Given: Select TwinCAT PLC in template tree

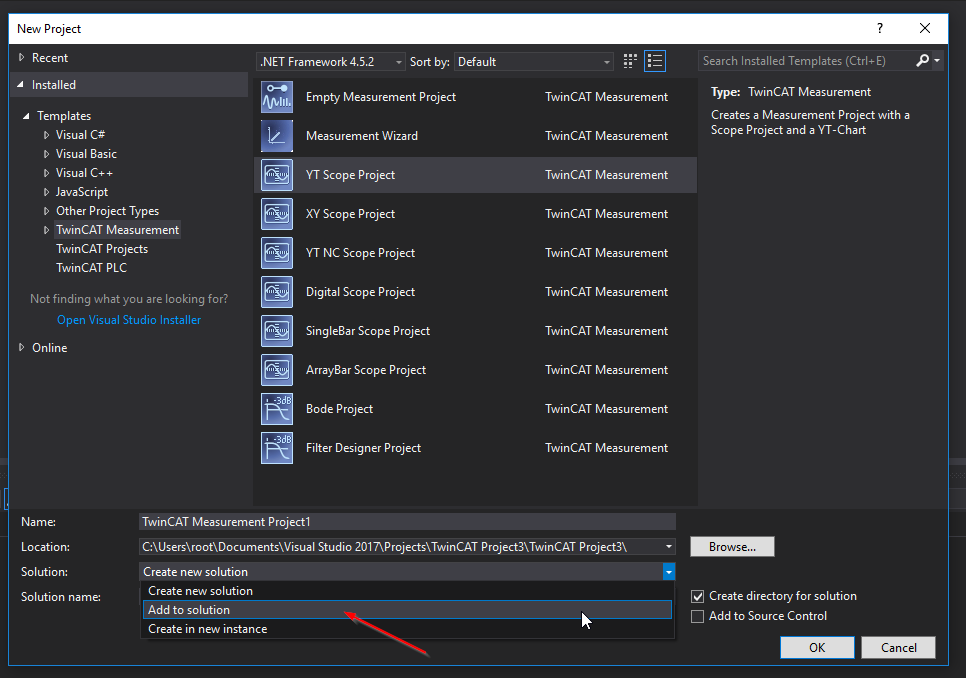Looking at the screenshot, I should [x=91, y=268].
